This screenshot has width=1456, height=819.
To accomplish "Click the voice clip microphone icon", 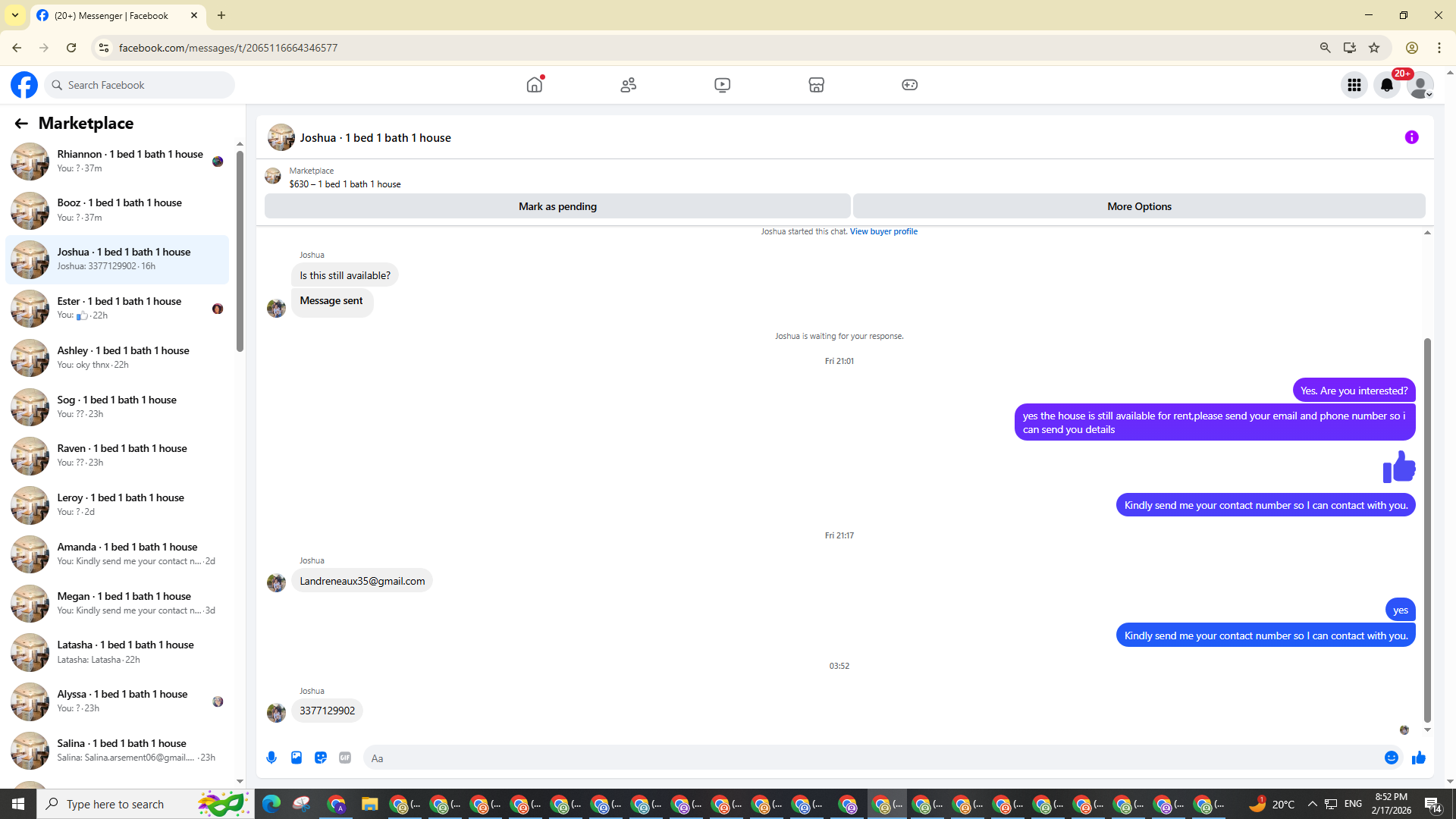I will [x=271, y=758].
